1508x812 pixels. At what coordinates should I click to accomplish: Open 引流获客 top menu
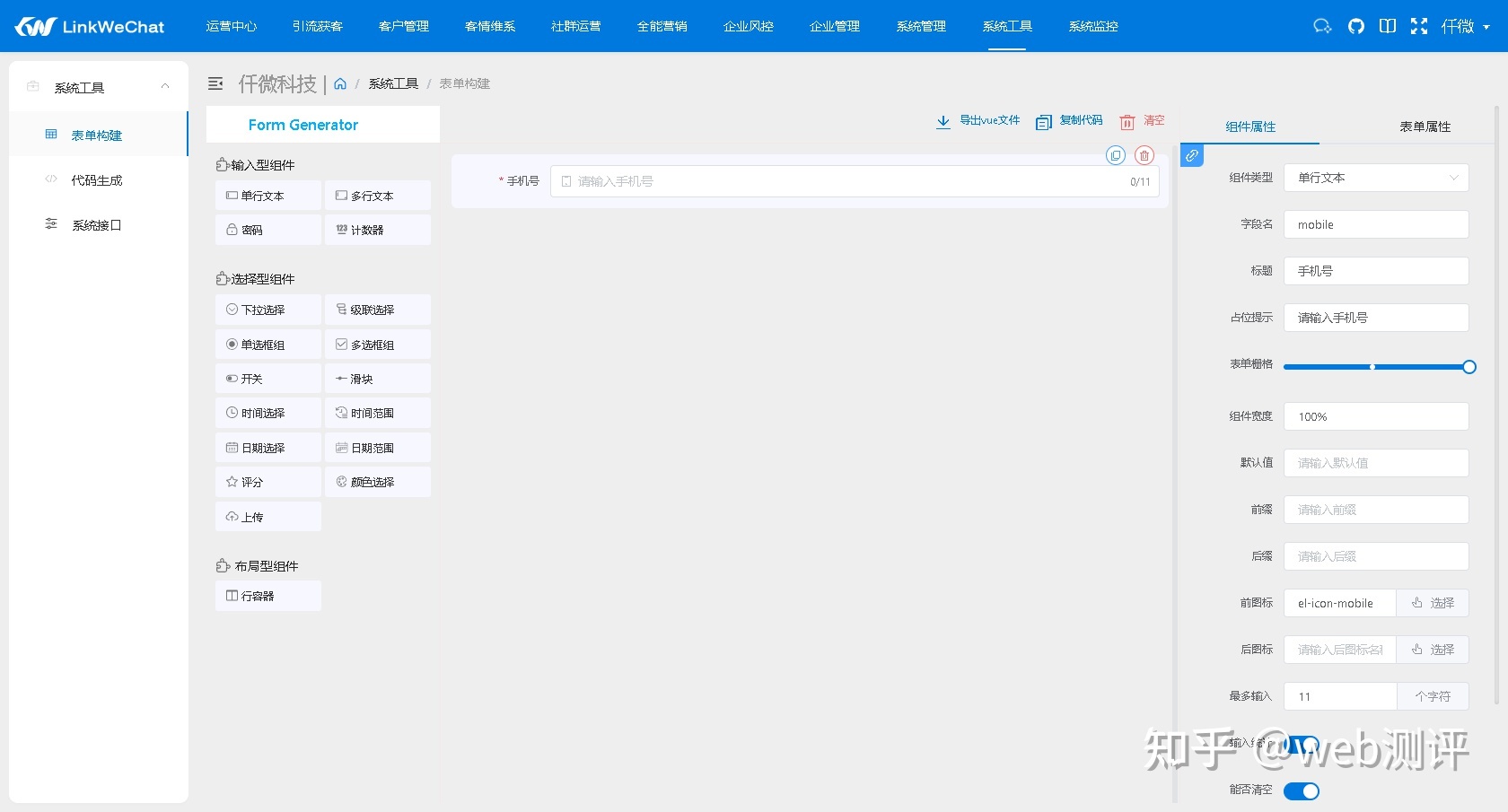(318, 26)
